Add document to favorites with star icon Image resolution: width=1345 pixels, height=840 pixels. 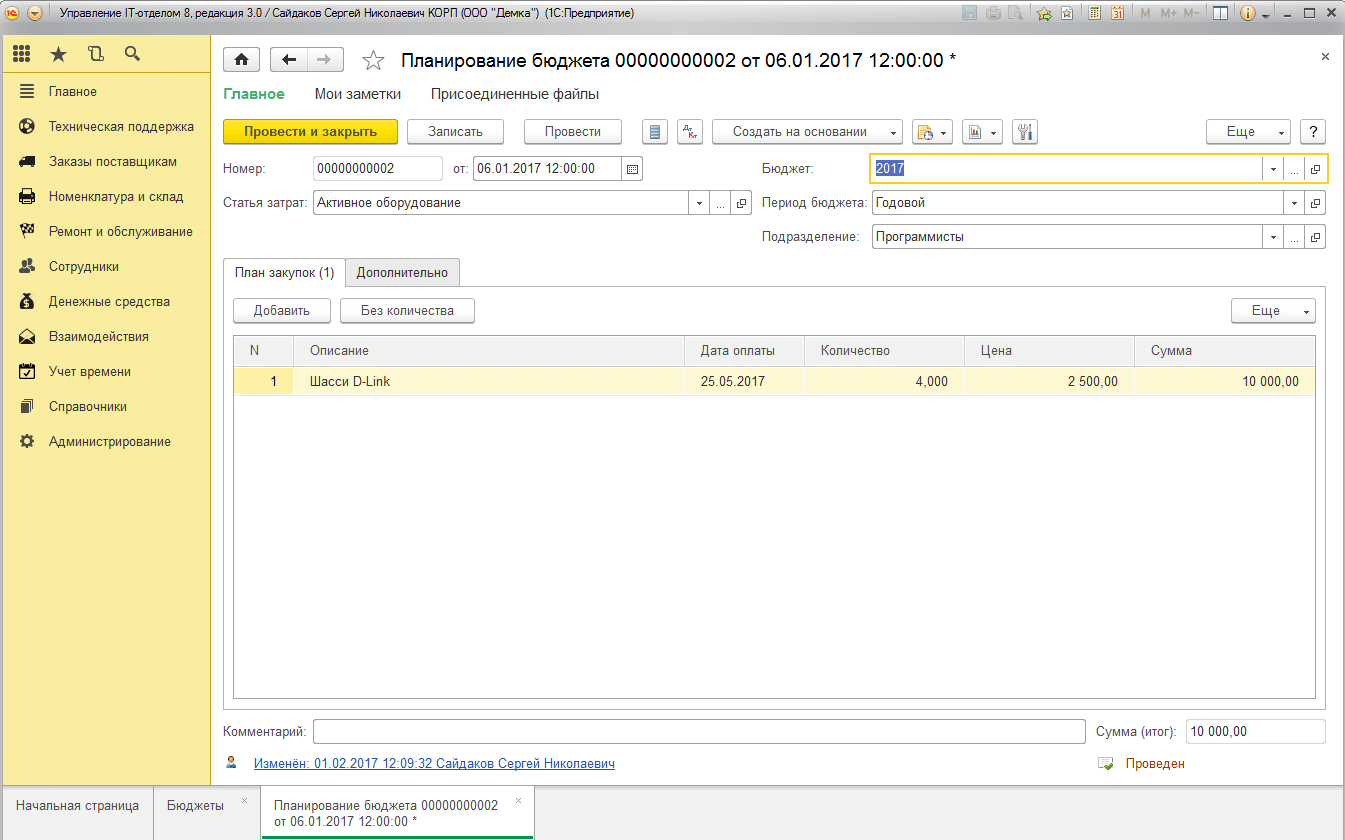(x=373, y=61)
